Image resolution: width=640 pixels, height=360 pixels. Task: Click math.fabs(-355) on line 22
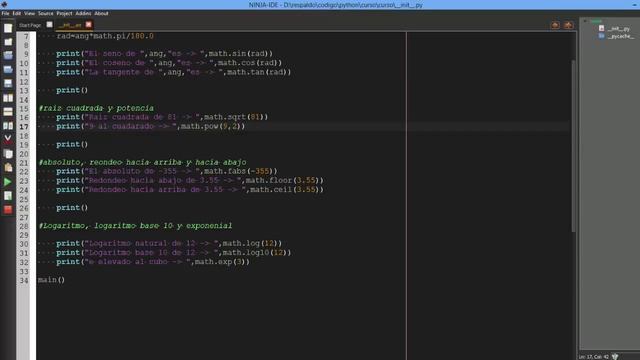[238, 171]
